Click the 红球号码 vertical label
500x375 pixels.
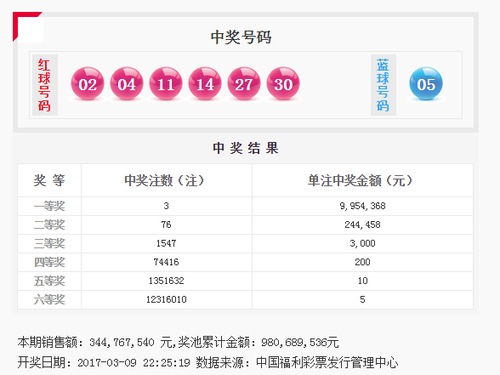click(x=45, y=85)
